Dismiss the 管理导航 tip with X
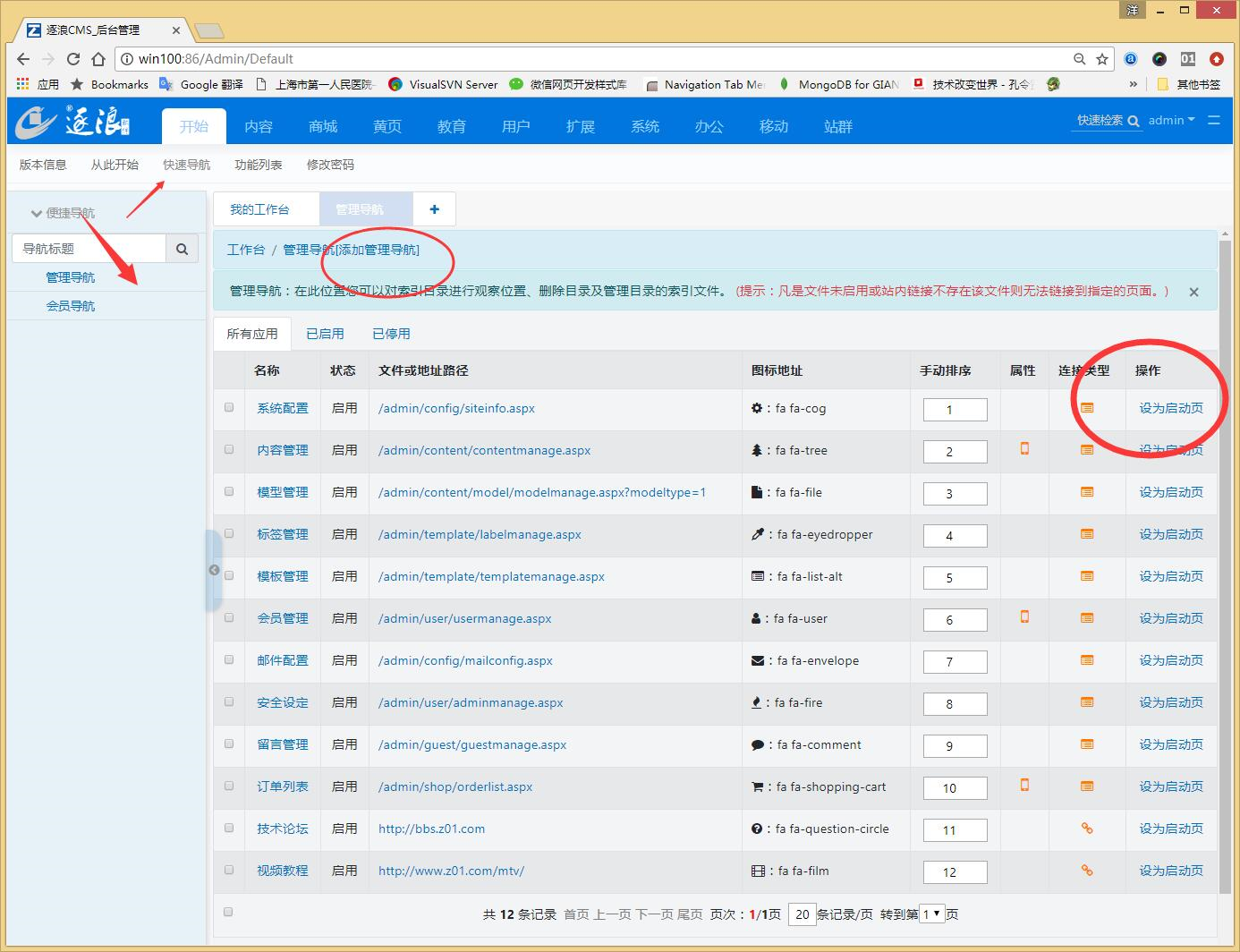1240x952 pixels. point(1193,292)
